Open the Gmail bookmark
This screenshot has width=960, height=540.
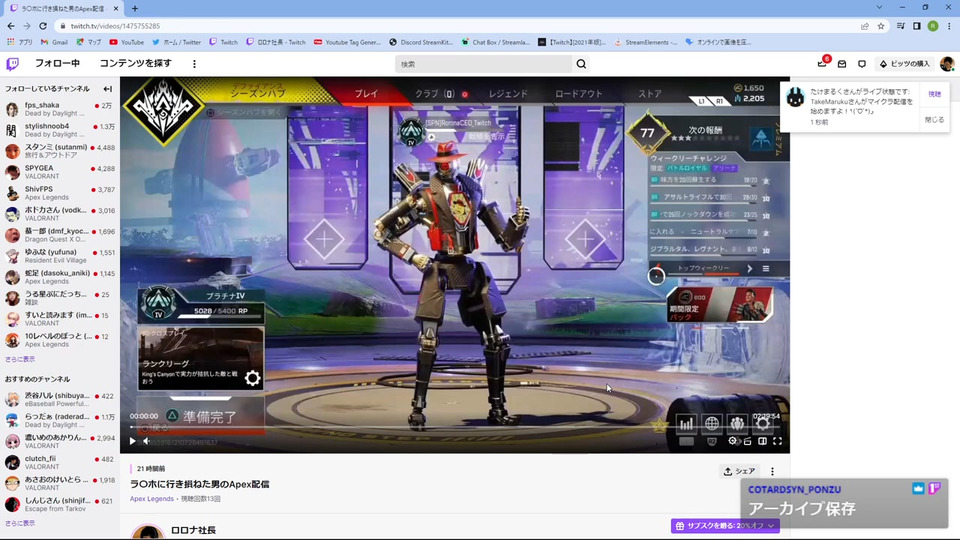[x=54, y=42]
